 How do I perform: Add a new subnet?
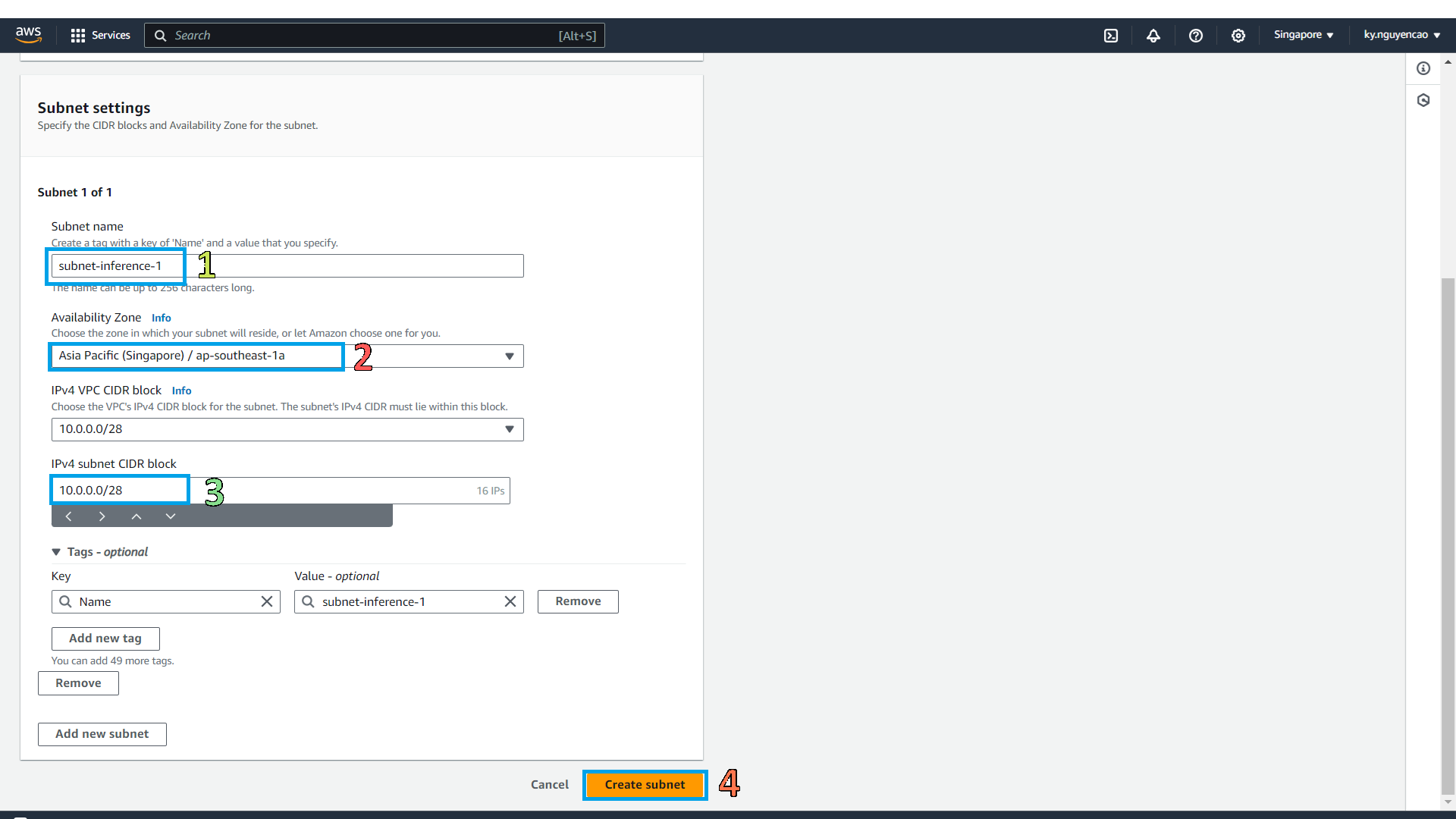(x=102, y=735)
